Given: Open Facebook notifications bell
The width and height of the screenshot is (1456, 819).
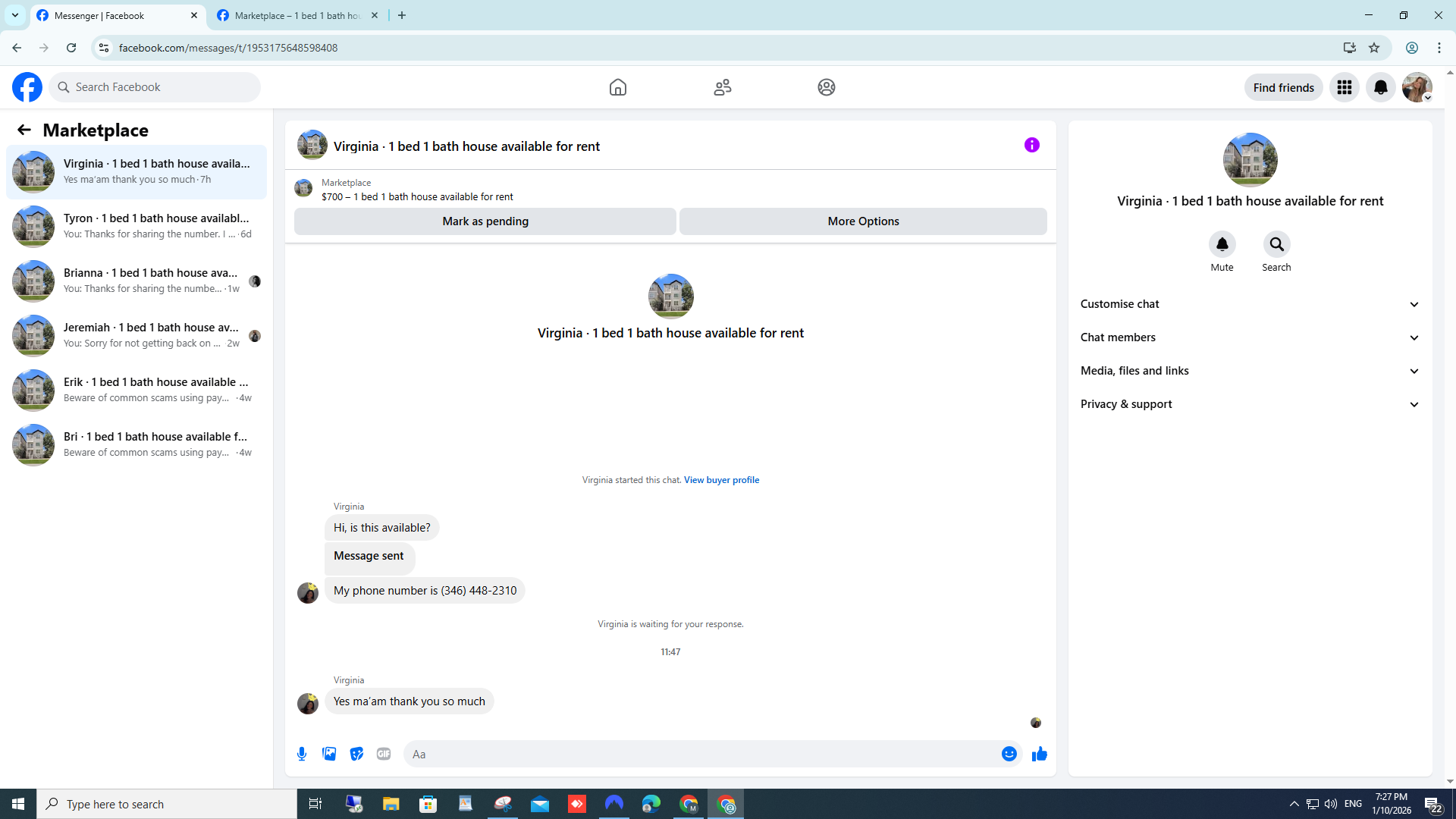Looking at the screenshot, I should point(1380,87).
